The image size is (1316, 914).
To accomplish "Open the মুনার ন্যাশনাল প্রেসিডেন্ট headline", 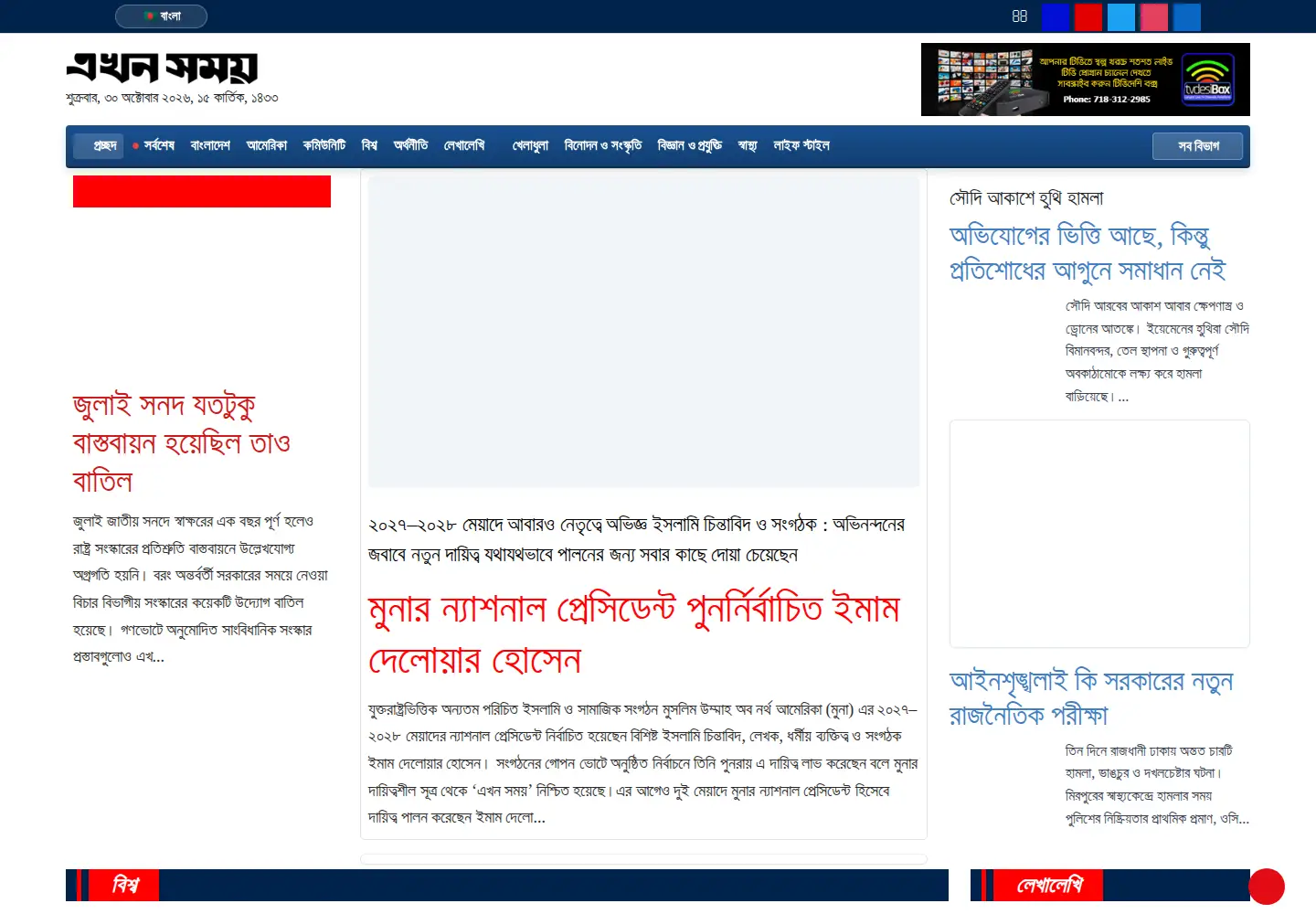I will click(x=634, y=633).
